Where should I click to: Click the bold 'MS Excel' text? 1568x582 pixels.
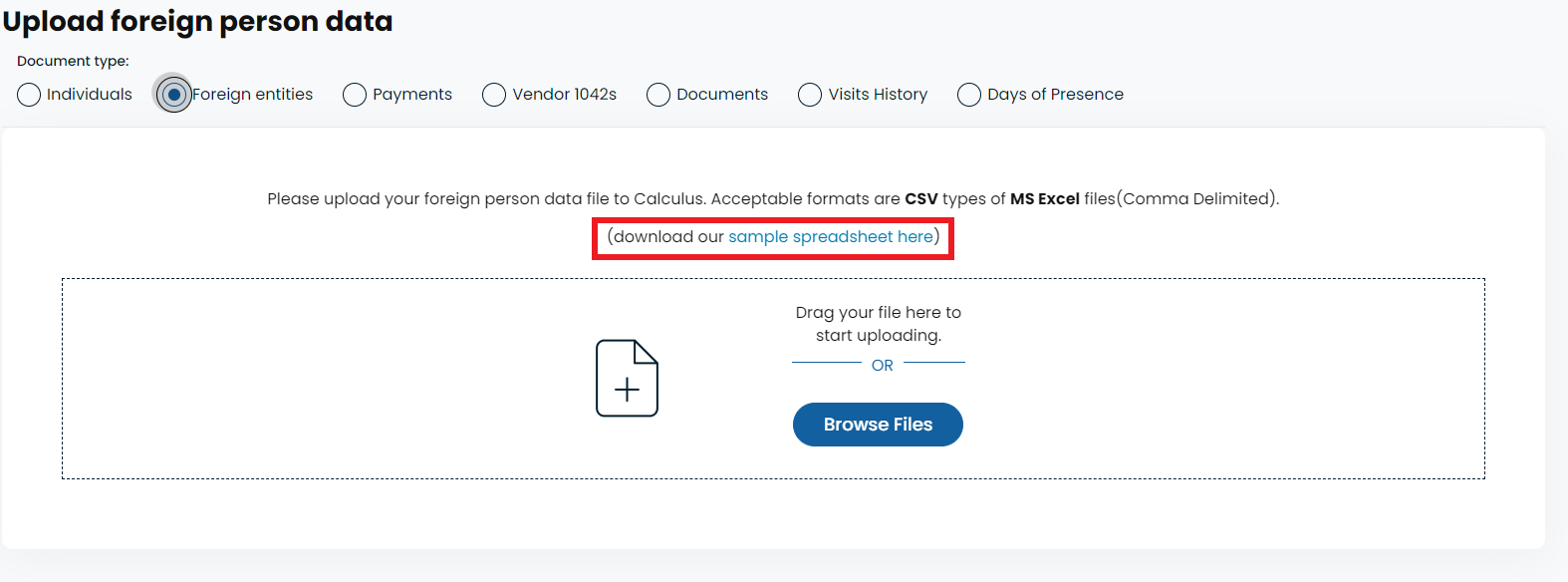(x=1045, y=199)
